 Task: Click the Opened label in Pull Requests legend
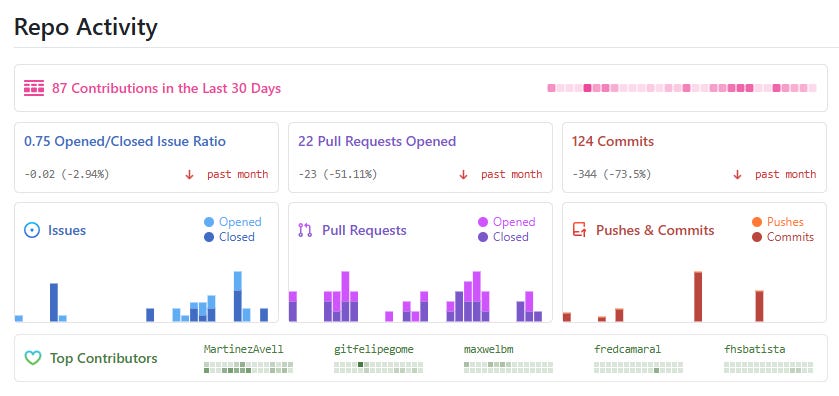[x=514, y=222]
